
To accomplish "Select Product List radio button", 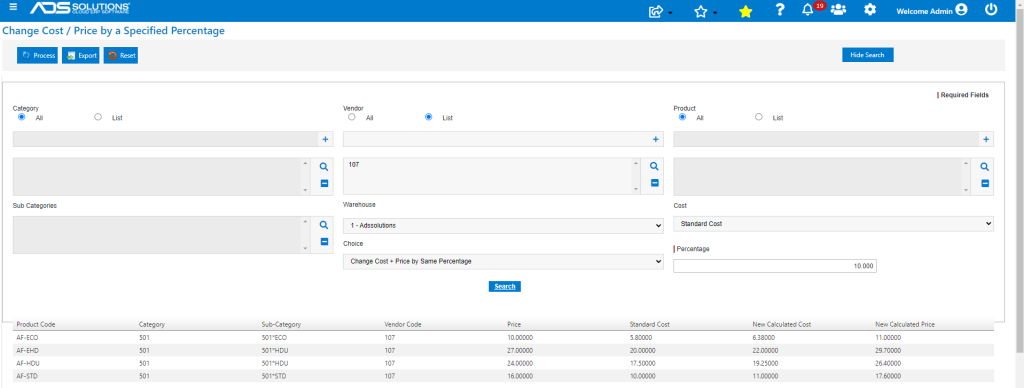I will click(758, 117).
